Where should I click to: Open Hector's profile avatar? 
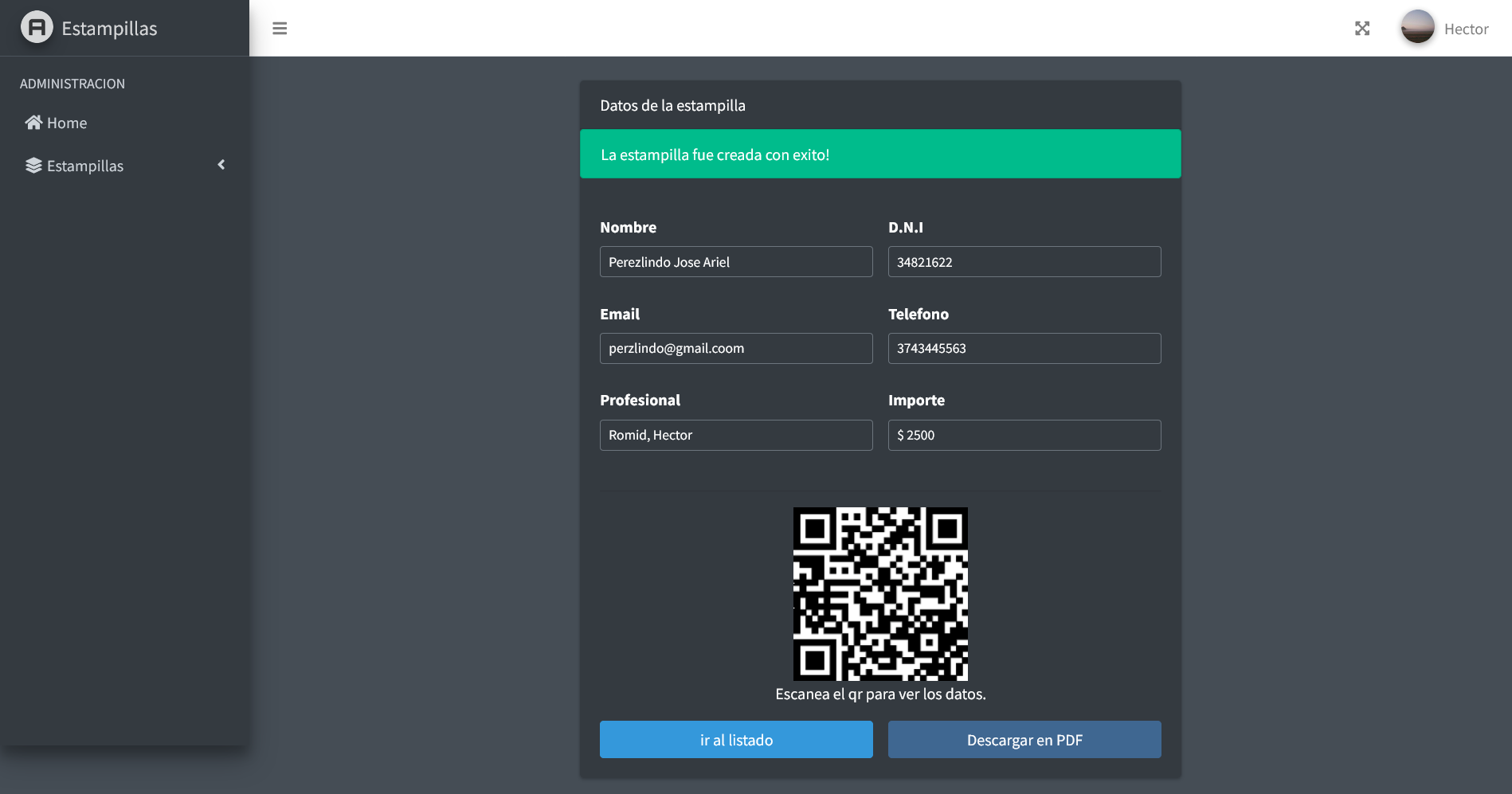pos(1418,27)
